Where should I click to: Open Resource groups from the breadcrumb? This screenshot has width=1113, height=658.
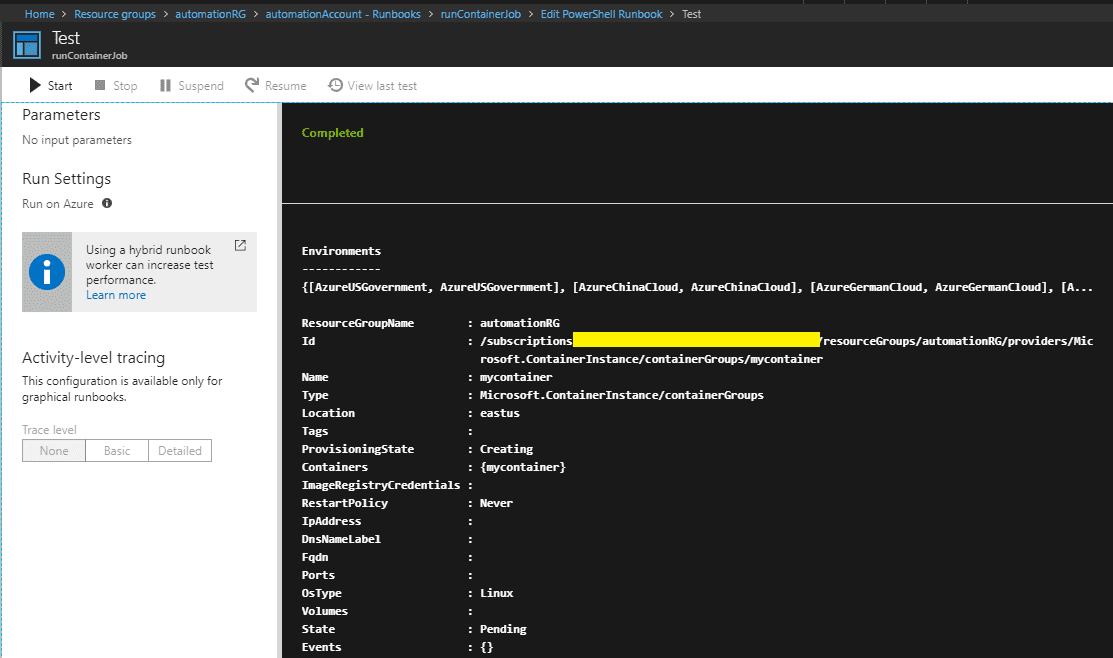point(116,13)
